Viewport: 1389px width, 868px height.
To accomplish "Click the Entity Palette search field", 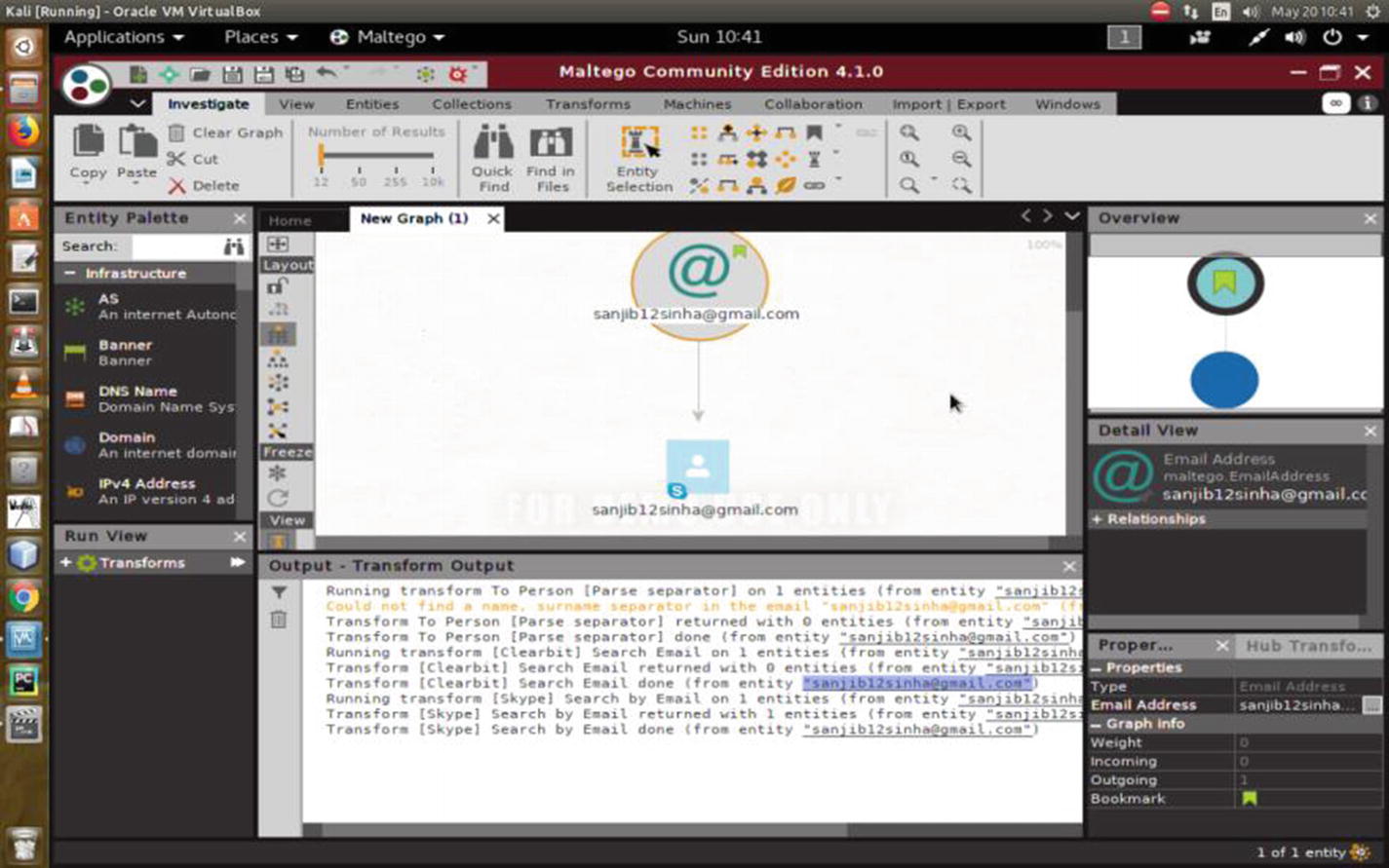I will (x=176, y=246).
